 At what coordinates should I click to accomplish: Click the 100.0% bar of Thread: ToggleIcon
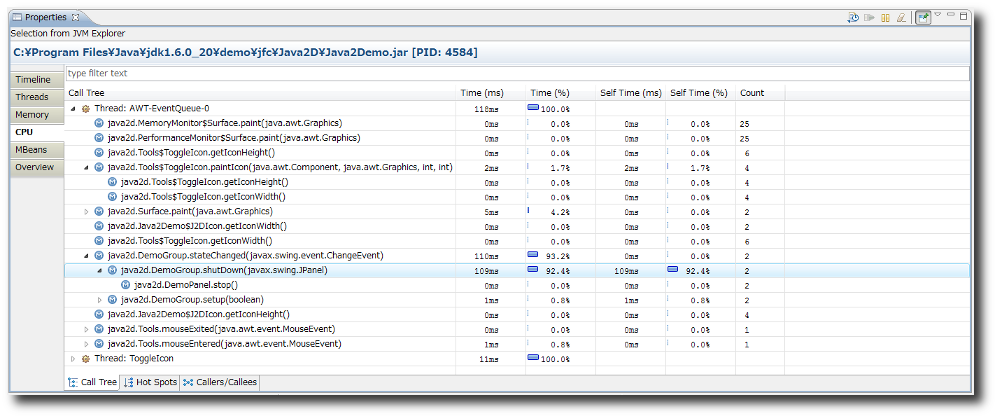pos(533,358)
